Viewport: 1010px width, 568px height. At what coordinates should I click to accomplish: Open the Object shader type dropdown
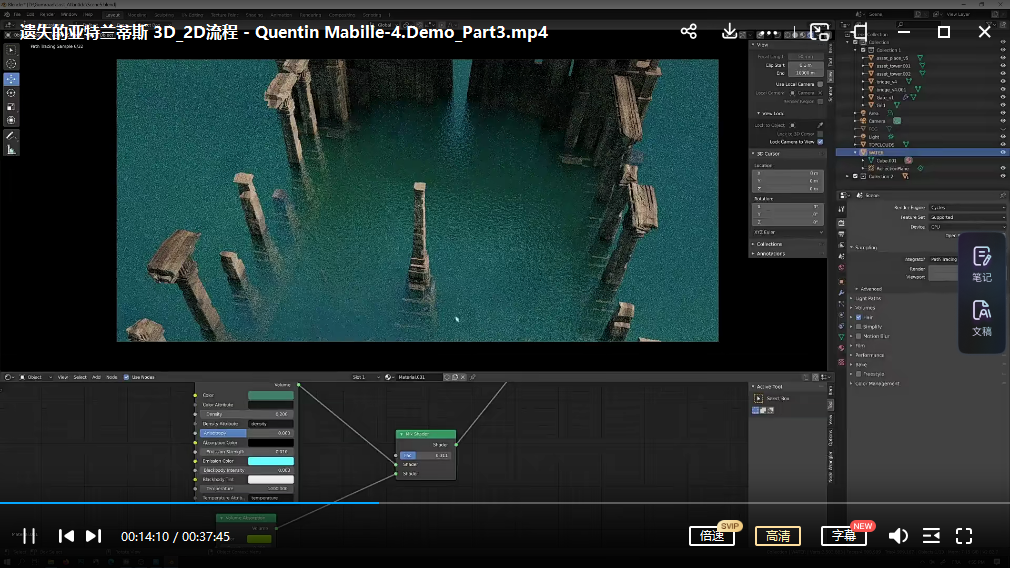35,377
